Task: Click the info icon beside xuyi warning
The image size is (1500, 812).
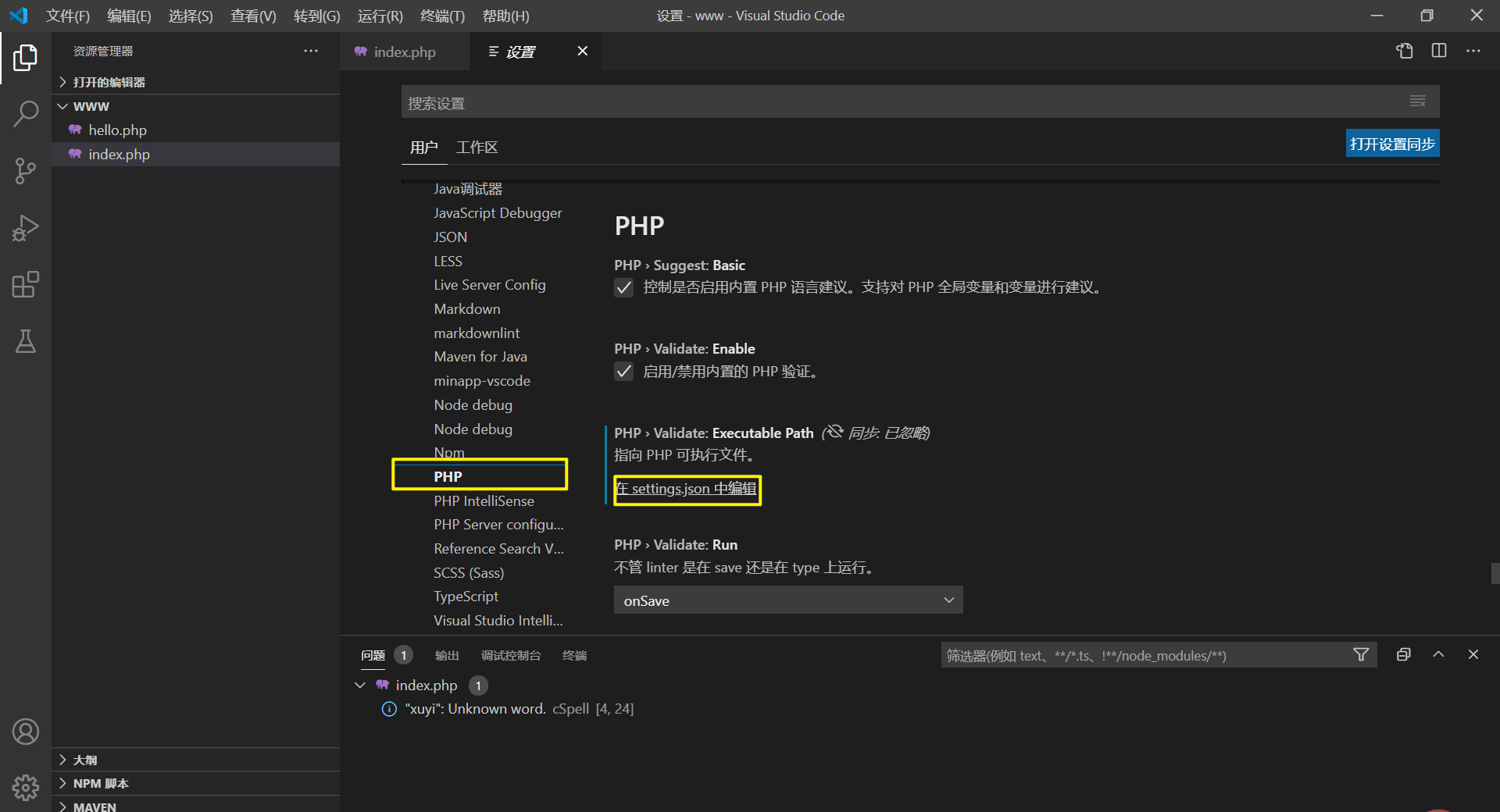Action: point(388,709)
